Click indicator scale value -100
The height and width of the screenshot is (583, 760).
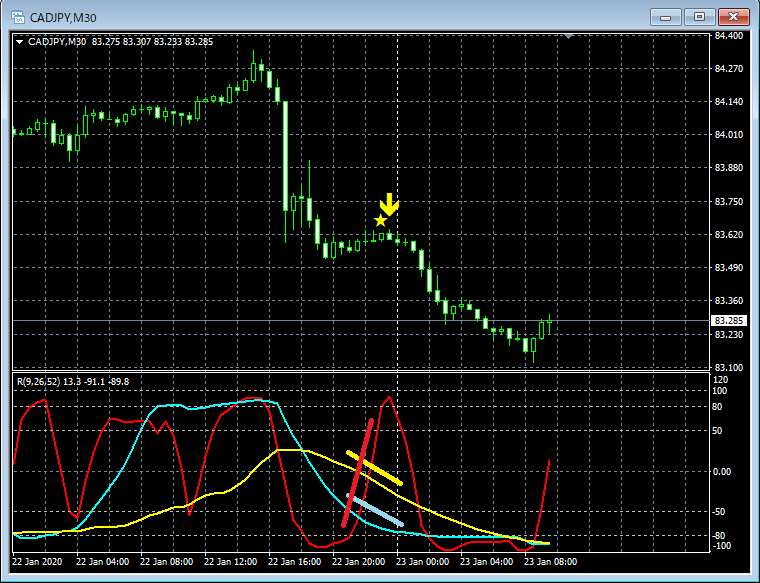coord(720,546)
